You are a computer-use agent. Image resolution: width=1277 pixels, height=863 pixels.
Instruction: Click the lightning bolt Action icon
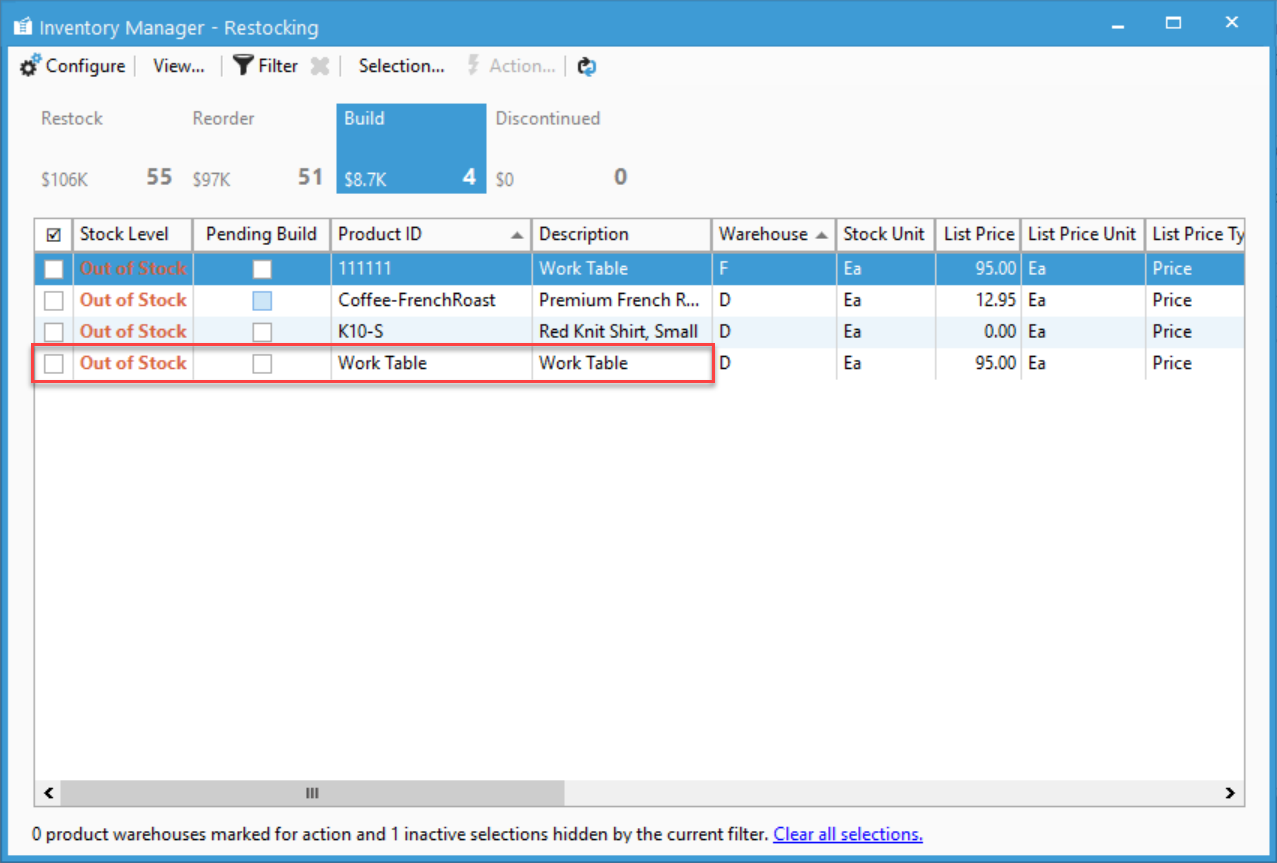[474, 66]
